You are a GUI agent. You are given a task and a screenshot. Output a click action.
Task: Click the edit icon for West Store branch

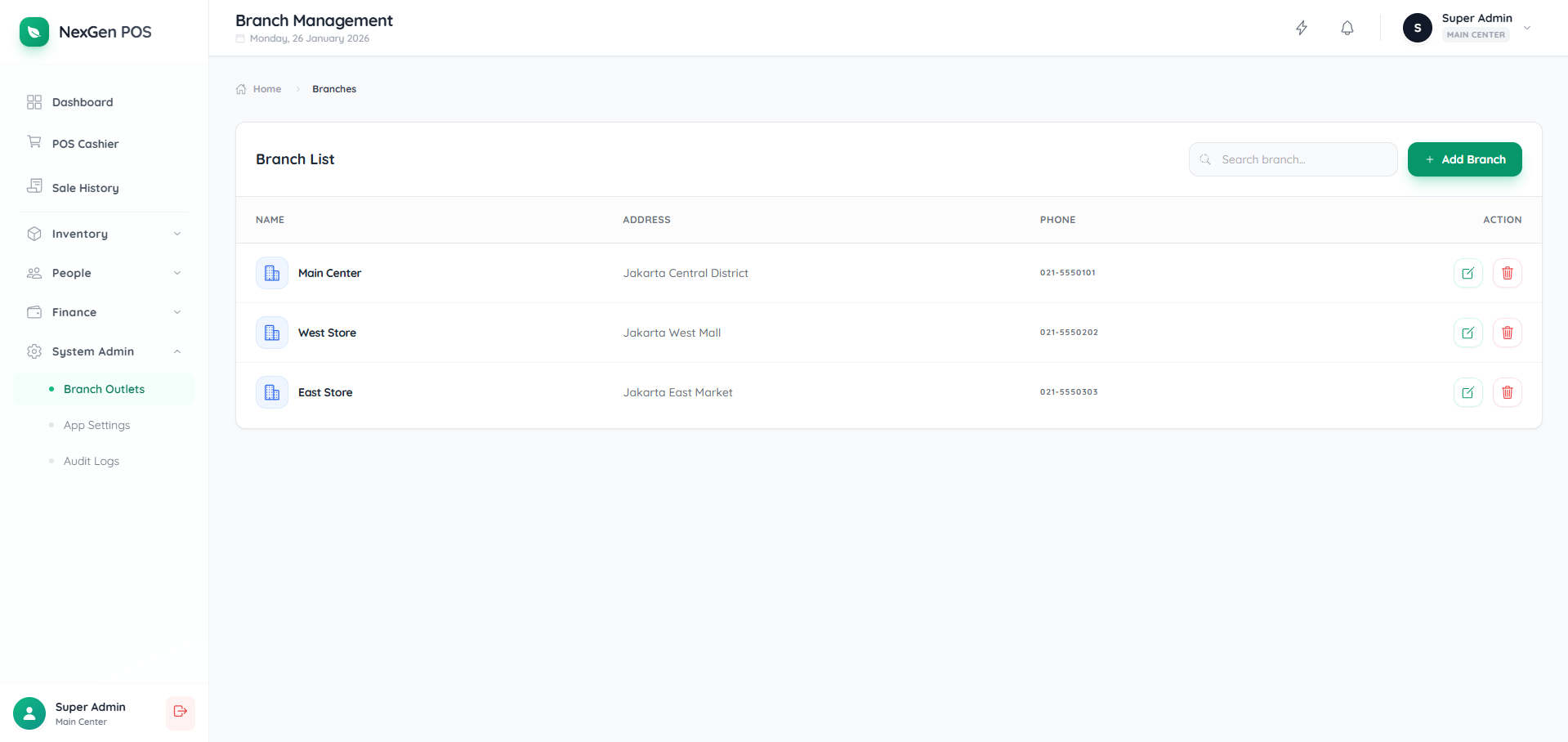pos(1468,333)
